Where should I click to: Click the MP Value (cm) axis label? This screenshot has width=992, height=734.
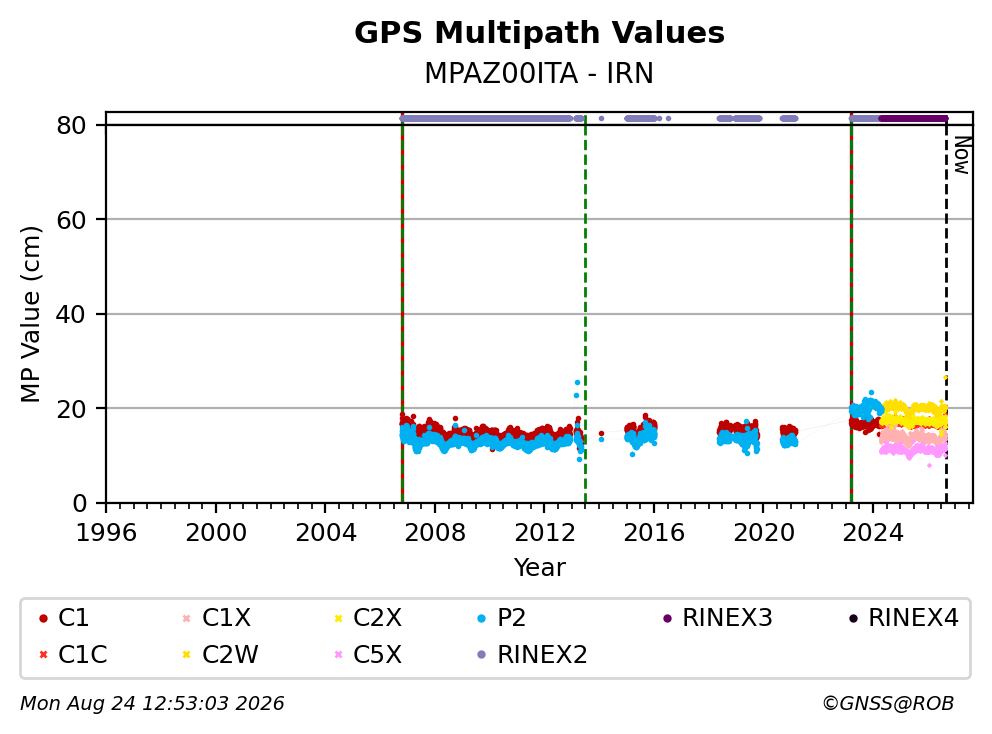(30, 314)
